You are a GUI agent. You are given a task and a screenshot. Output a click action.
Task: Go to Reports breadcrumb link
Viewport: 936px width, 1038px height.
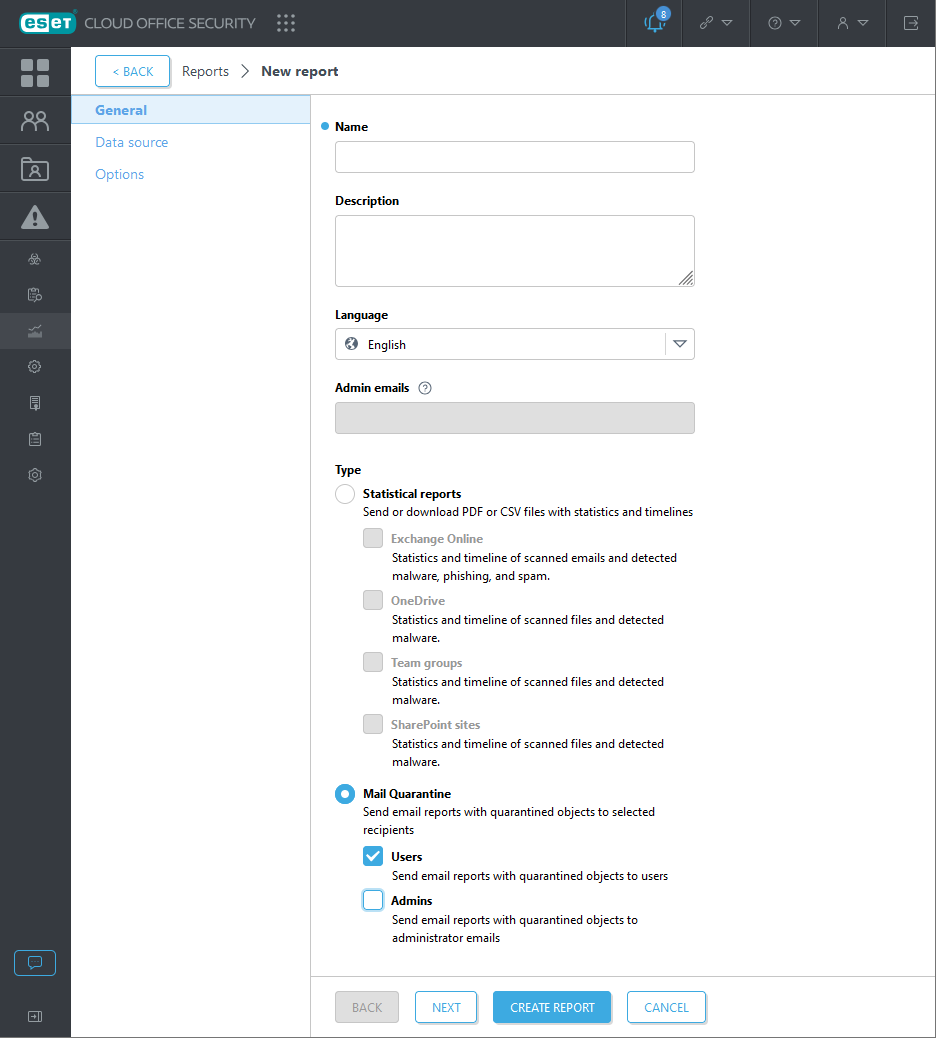pyautogui.click(x=205, y=71)
